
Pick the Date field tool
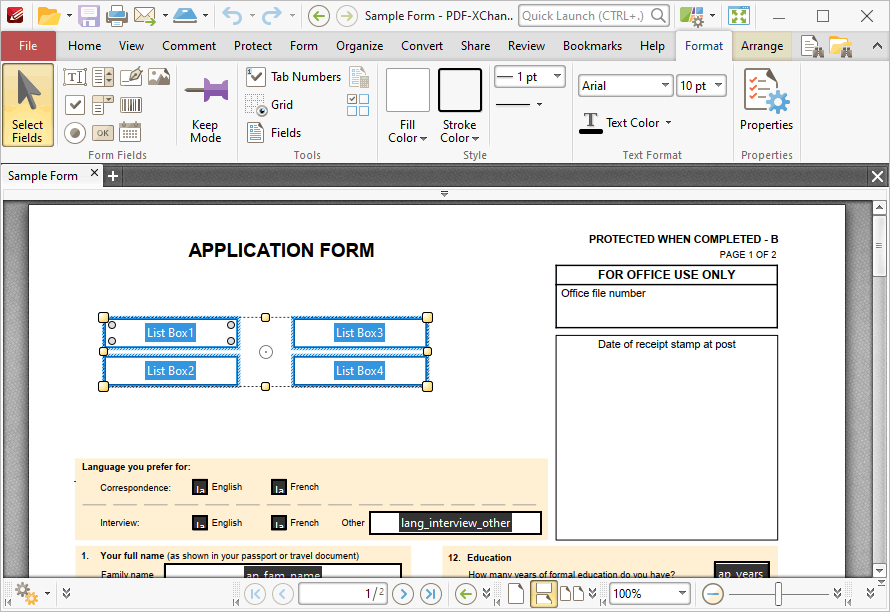click(131, 133)
